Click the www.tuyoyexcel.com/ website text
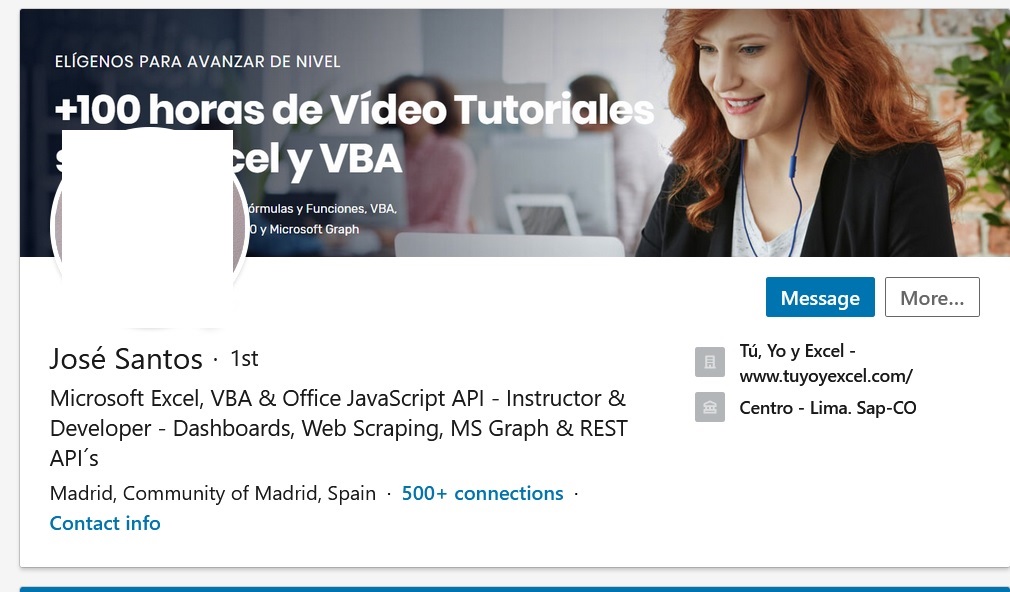Image resolution: width=1010 pixels, height=592 pixels. coord(826,376)
